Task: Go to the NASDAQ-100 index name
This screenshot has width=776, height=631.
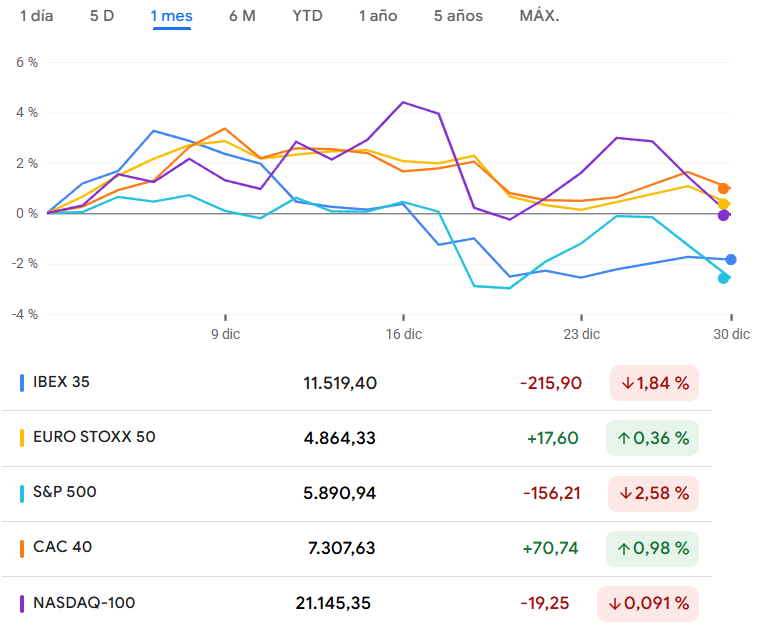Action: click(x=84, y=603)
